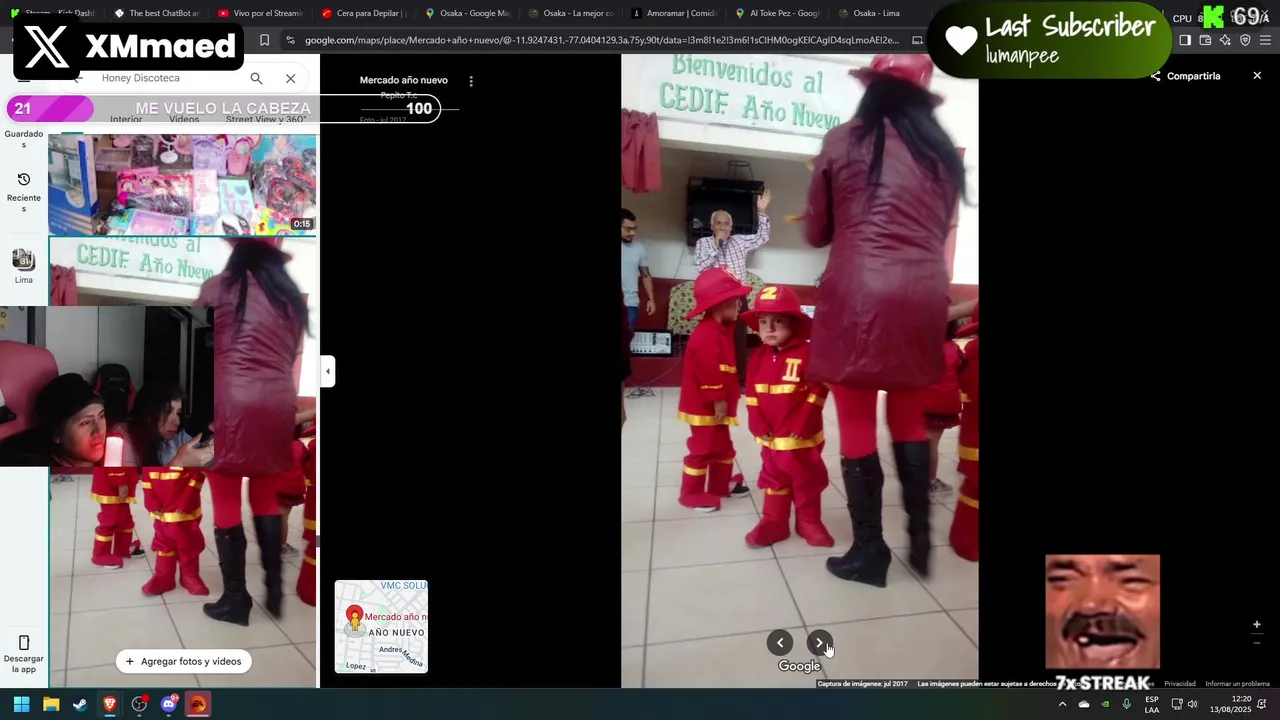The width and height of the screenshot is (1280, 720).
Task: Open the volume tray icon
Action: pyautogui.click(x=1192, y=704)
